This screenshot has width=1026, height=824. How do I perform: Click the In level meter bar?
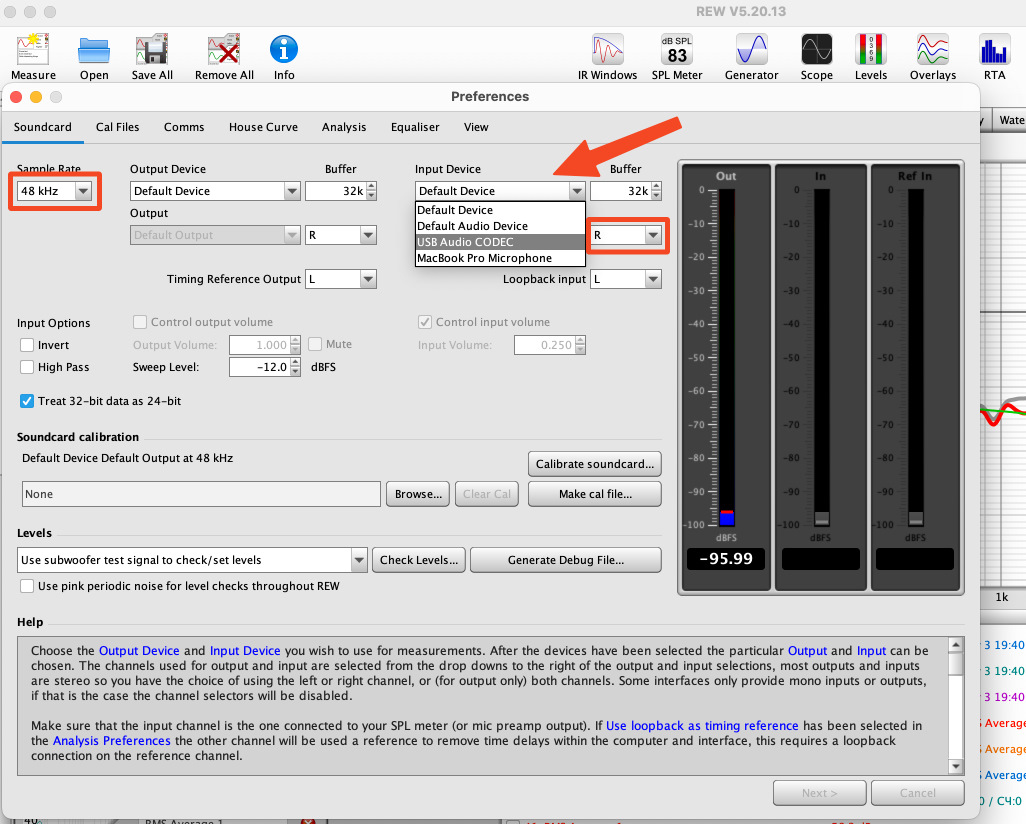[x=821, y=357]
